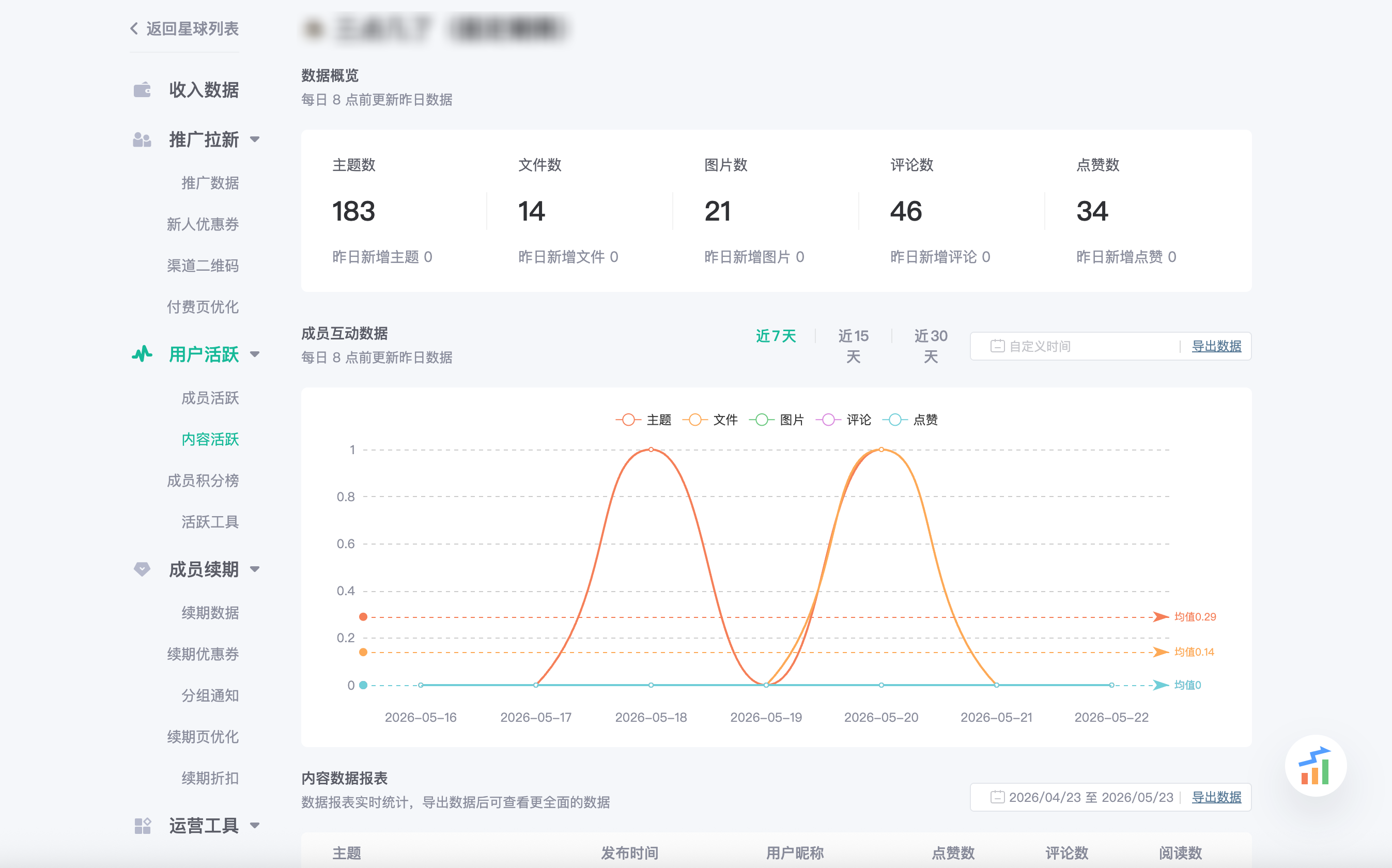Click the 均值0 average line label

pyautogui.click(x=1188, y=685)
